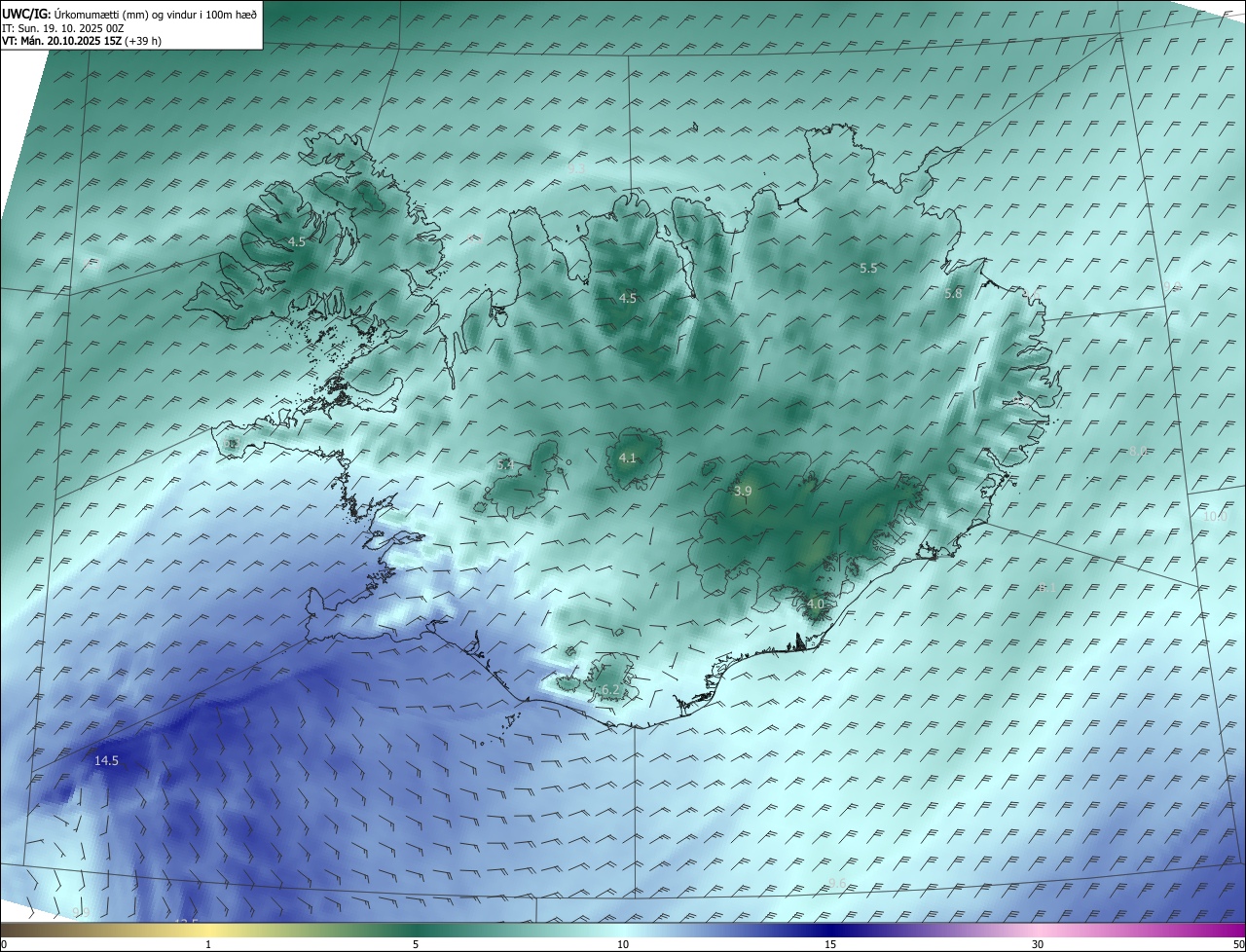
Task: Click the map title 'Úrkomumætti (mm) og vindur í 100m hæð'
Action: [x=156, y=15]
